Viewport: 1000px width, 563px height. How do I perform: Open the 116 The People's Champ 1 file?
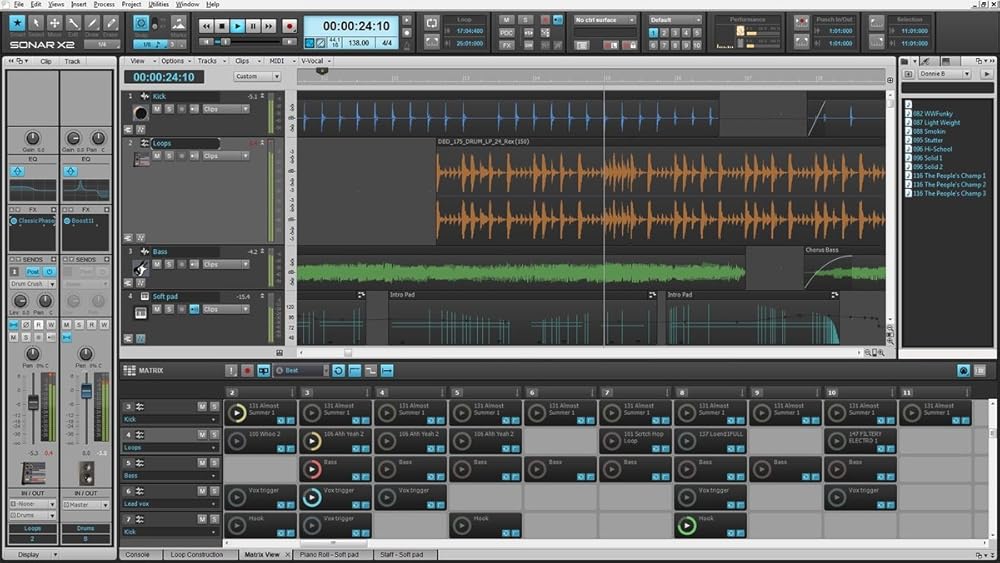(947, 176)
